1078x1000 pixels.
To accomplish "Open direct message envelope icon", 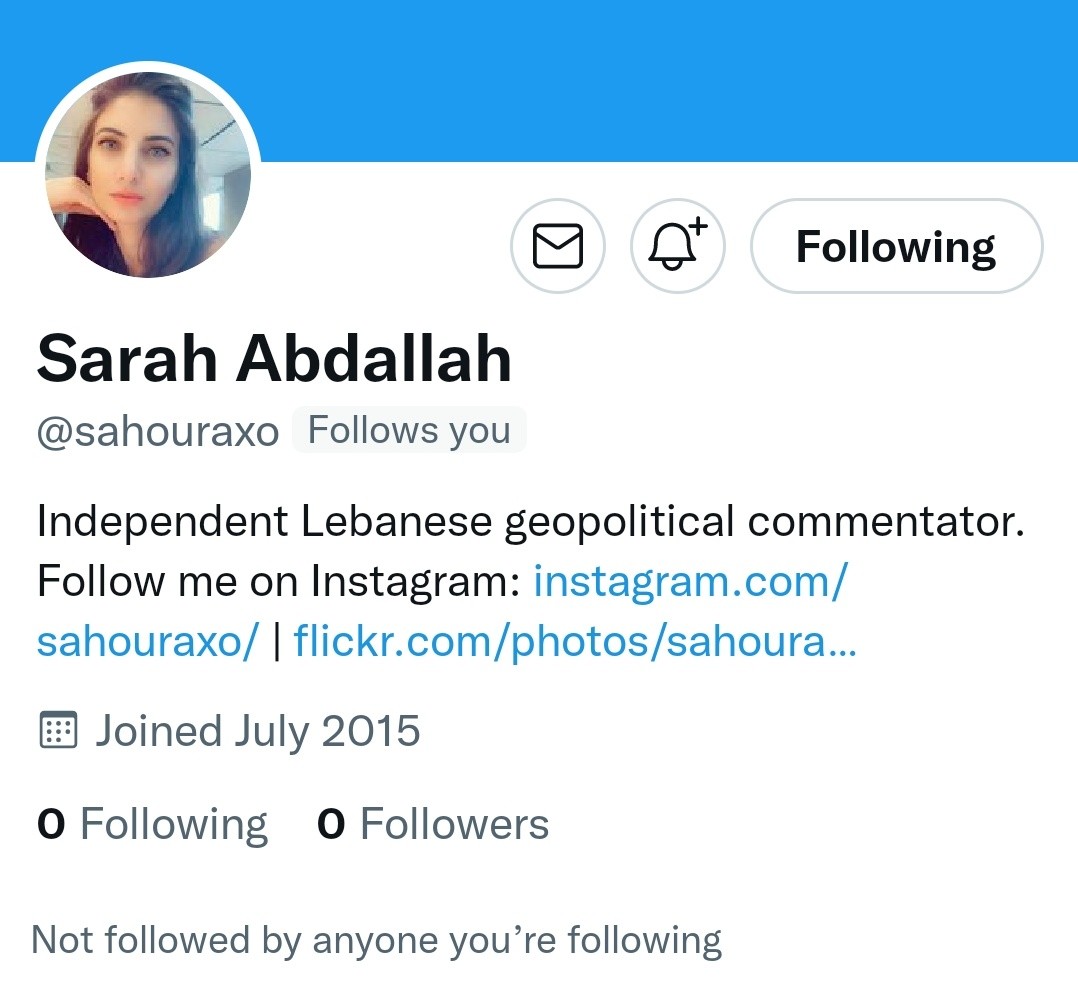I will (558, 246).
